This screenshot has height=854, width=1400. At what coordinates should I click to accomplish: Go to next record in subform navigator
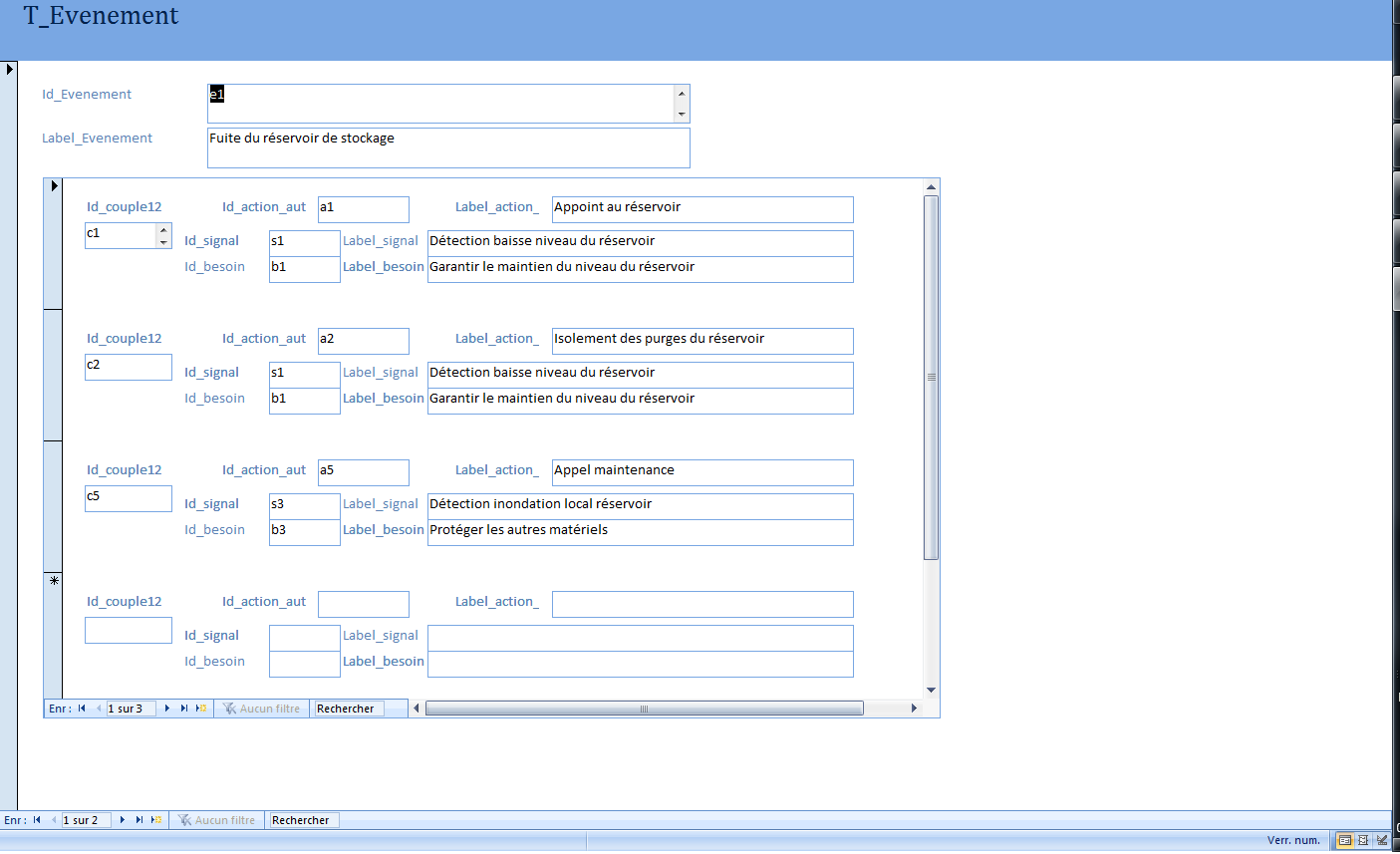point(167,709)
